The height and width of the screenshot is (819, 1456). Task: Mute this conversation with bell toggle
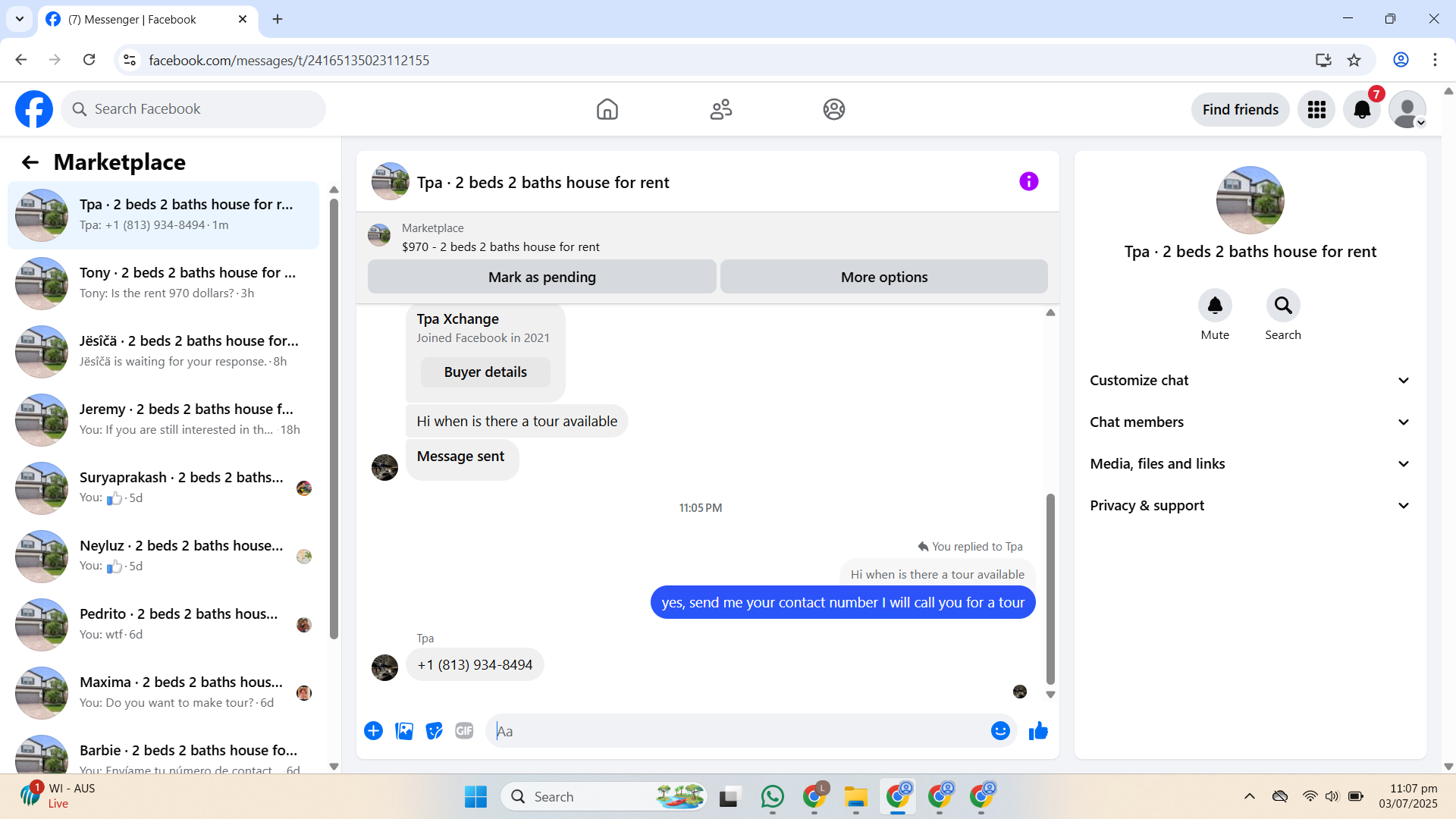pyautogui.click(x=1215, y=306)
